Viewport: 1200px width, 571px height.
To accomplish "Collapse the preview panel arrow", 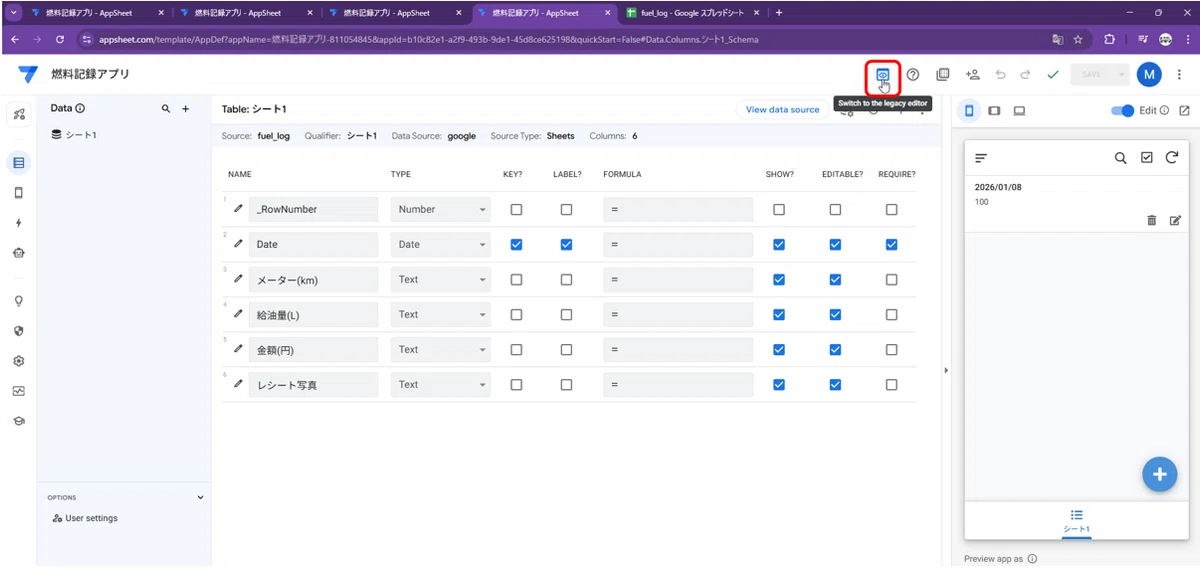I will [945, 371].
